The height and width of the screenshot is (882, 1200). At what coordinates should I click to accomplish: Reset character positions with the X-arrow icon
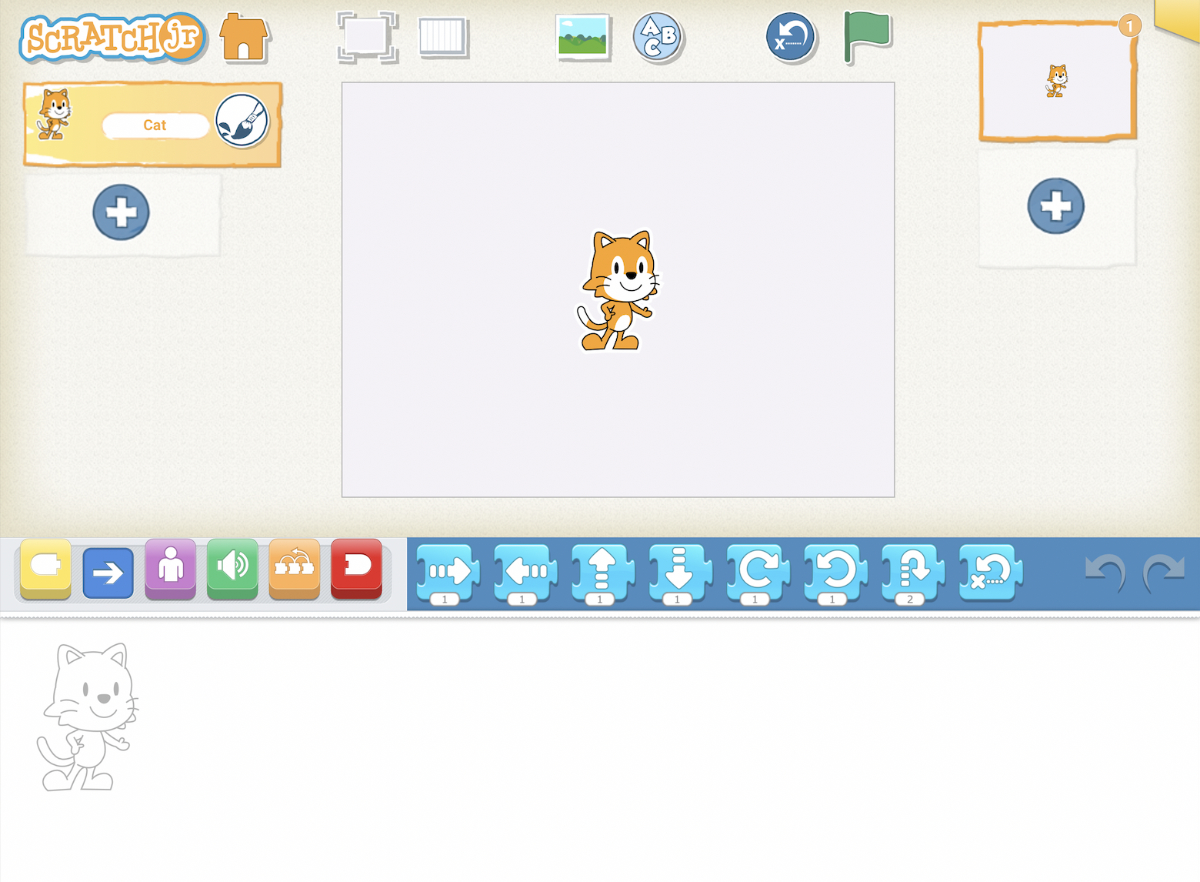tap(790, 37)
